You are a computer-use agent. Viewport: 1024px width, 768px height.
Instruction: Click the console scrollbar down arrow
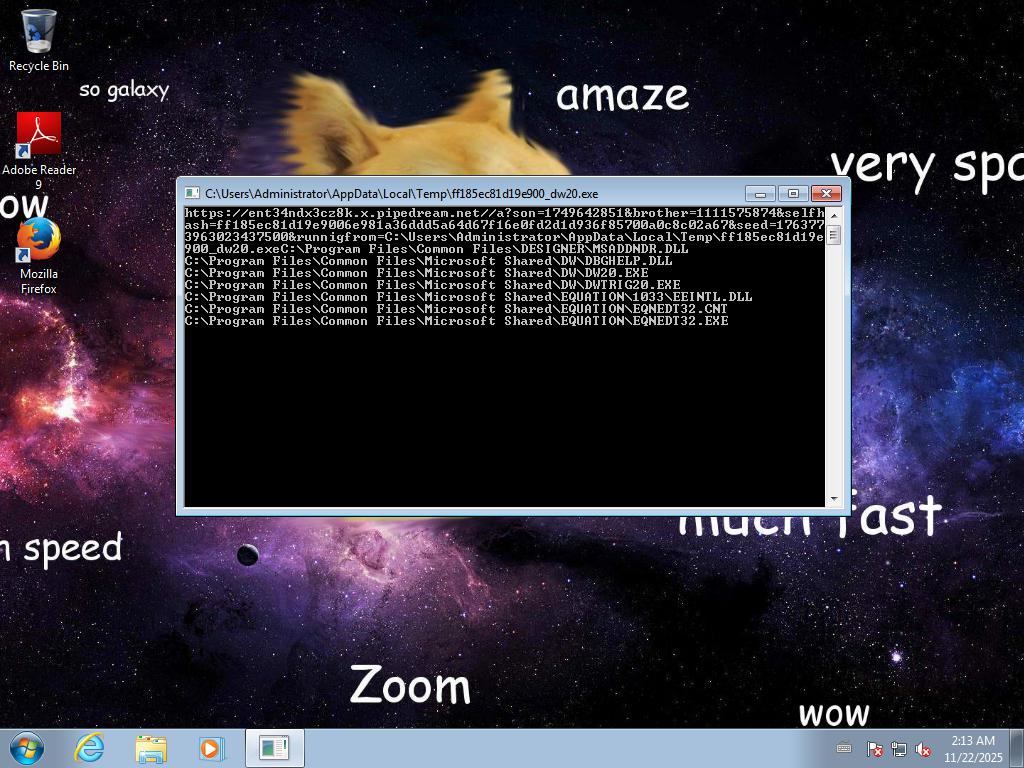click(x=833, y=498)
